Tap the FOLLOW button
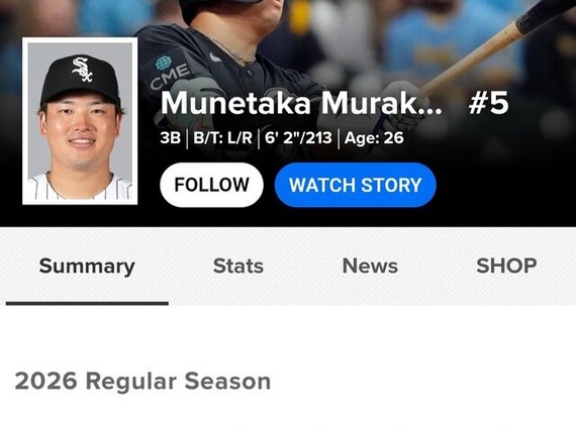The height and width of the screenshot is (430, 576). (212, 185)
